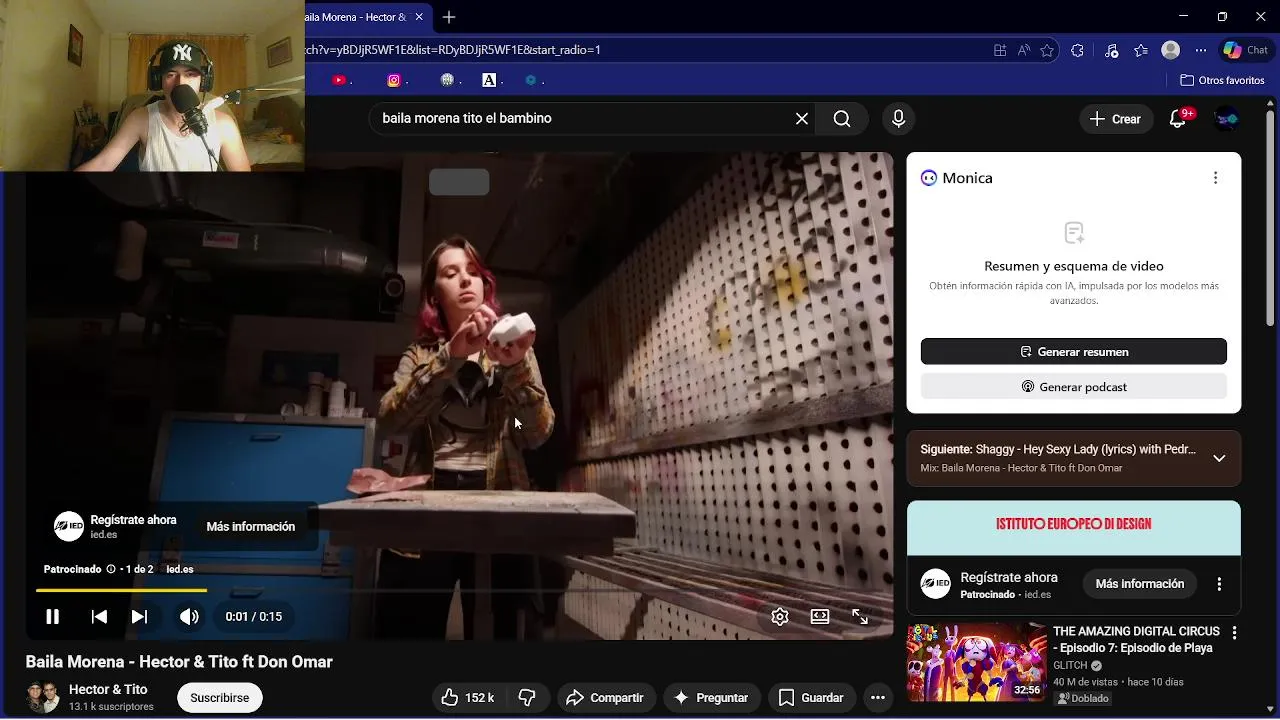Add page to favorites with star icon
Viewport: 1280px width, 720px height.
[x=1047, y=50]
